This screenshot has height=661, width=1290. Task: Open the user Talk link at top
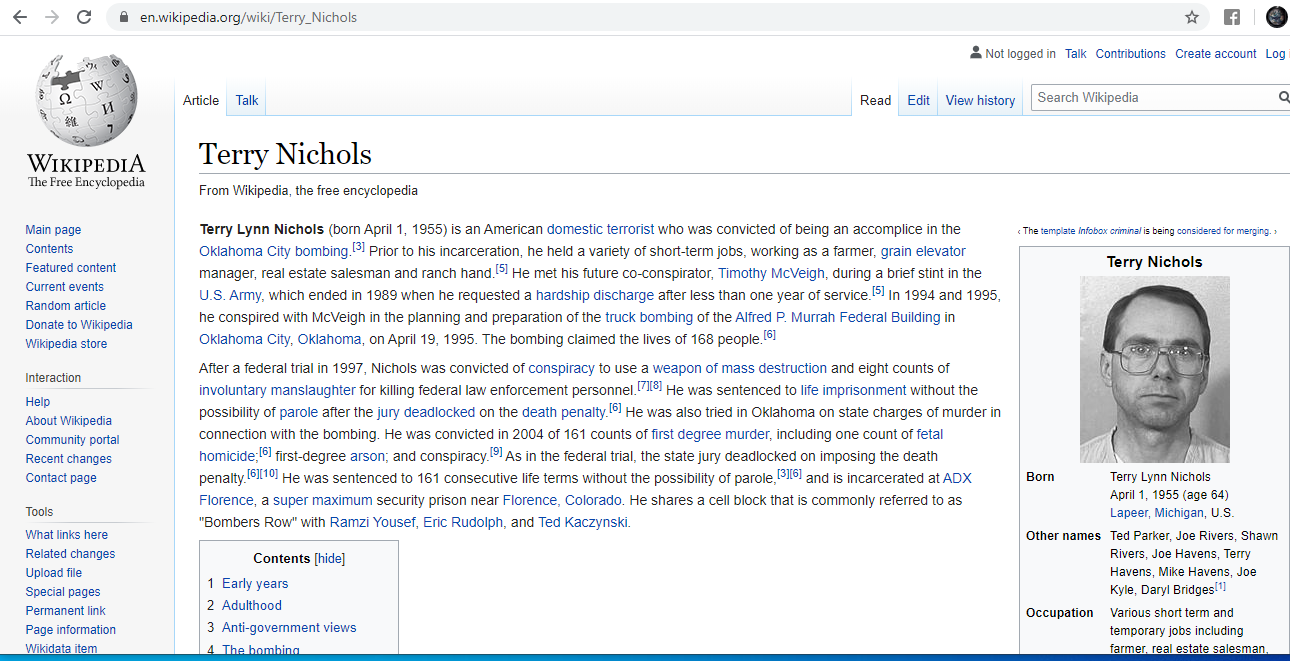(1075, 54)
